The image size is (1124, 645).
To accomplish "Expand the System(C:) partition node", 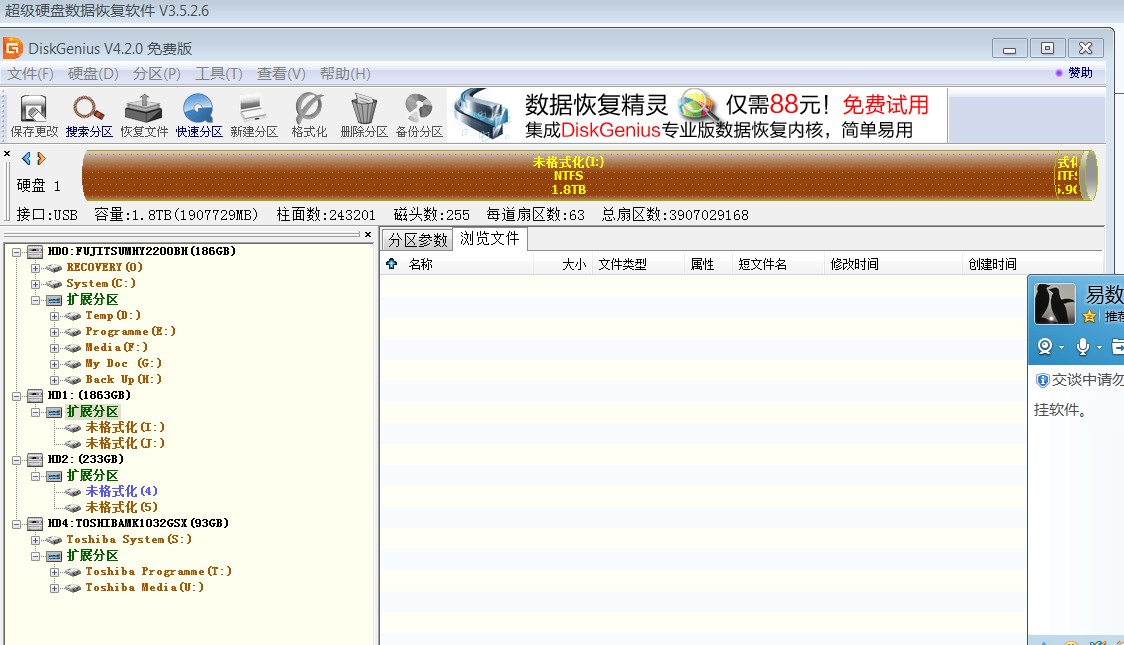I will click(x=35, y=284).
